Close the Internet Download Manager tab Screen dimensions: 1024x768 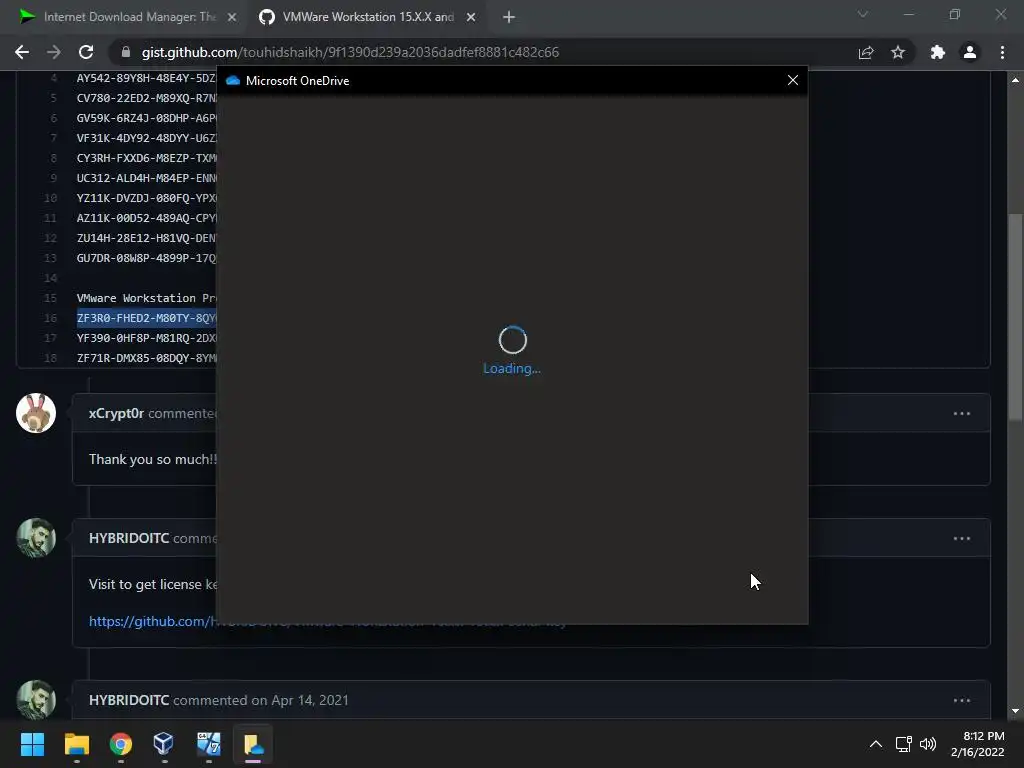tap(232, 18)
